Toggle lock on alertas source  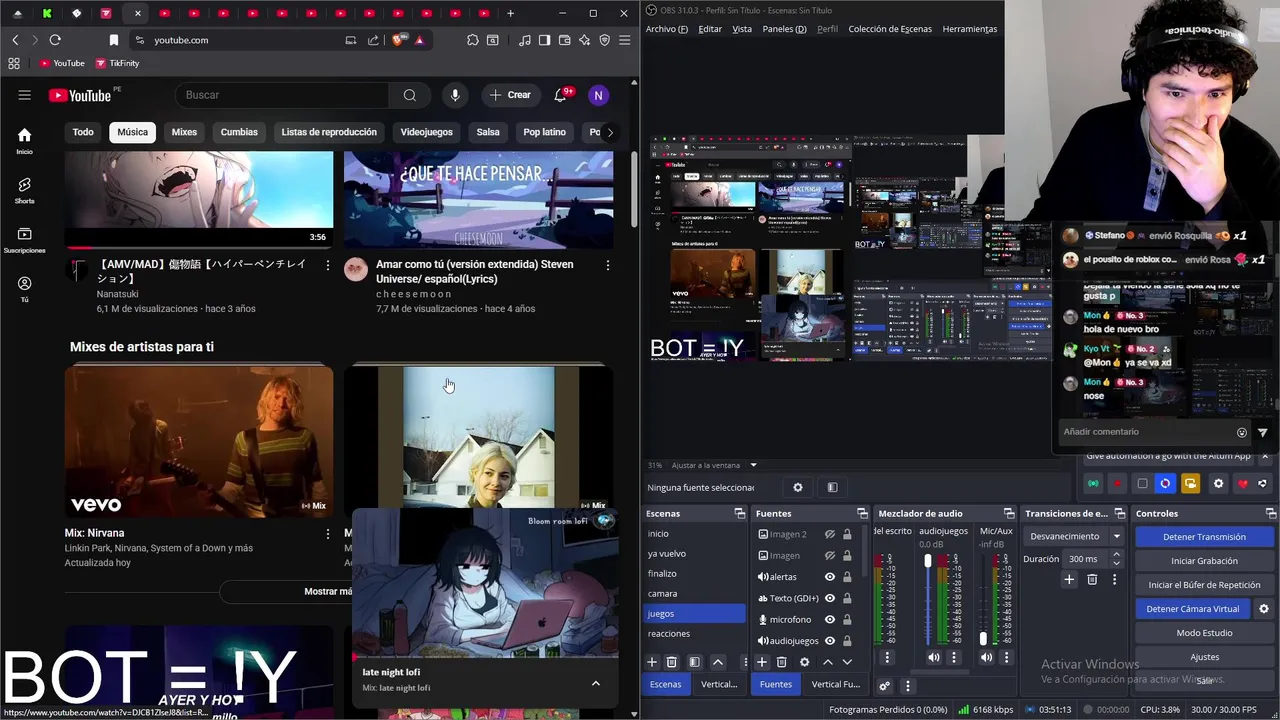point(847,577)
